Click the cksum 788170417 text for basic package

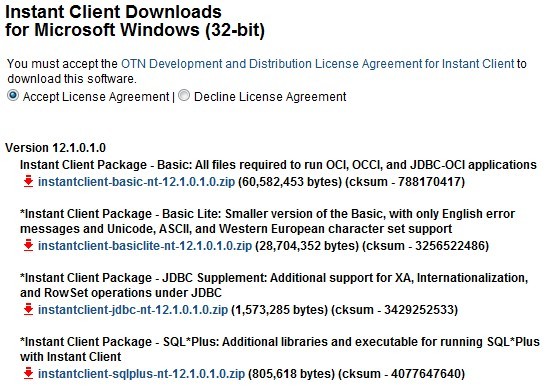[405, 182]
